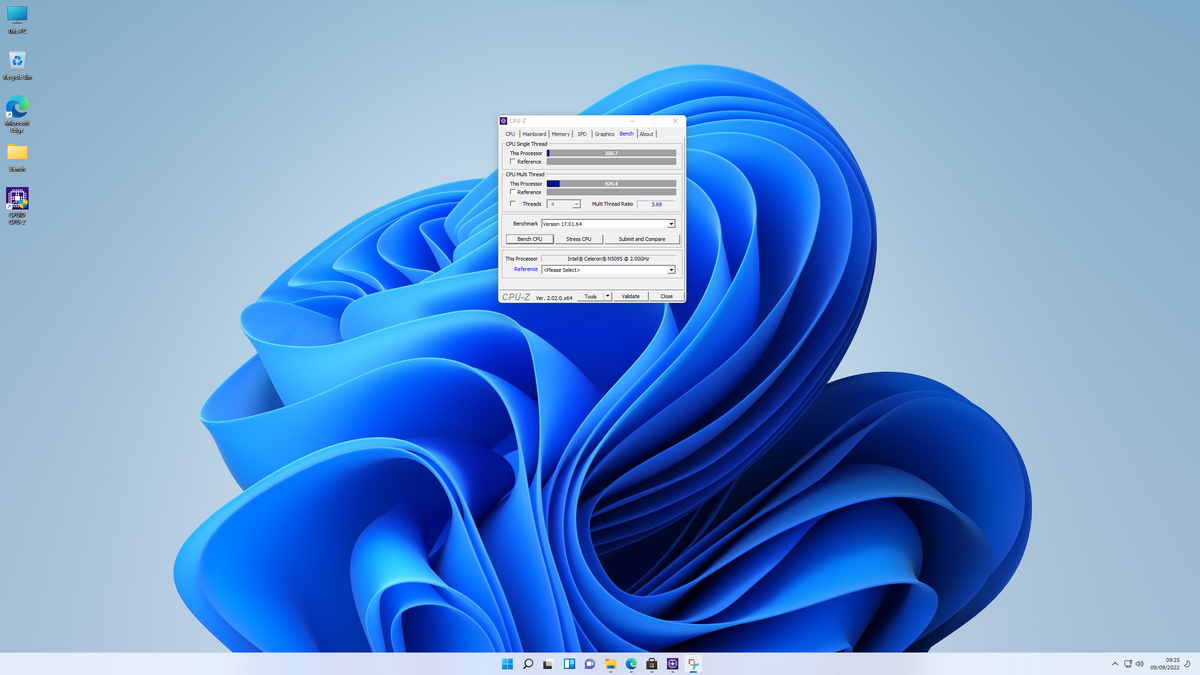Click the Close button at the bottom of CPU-Z
1200x675 pixels.
pos(666,296)
